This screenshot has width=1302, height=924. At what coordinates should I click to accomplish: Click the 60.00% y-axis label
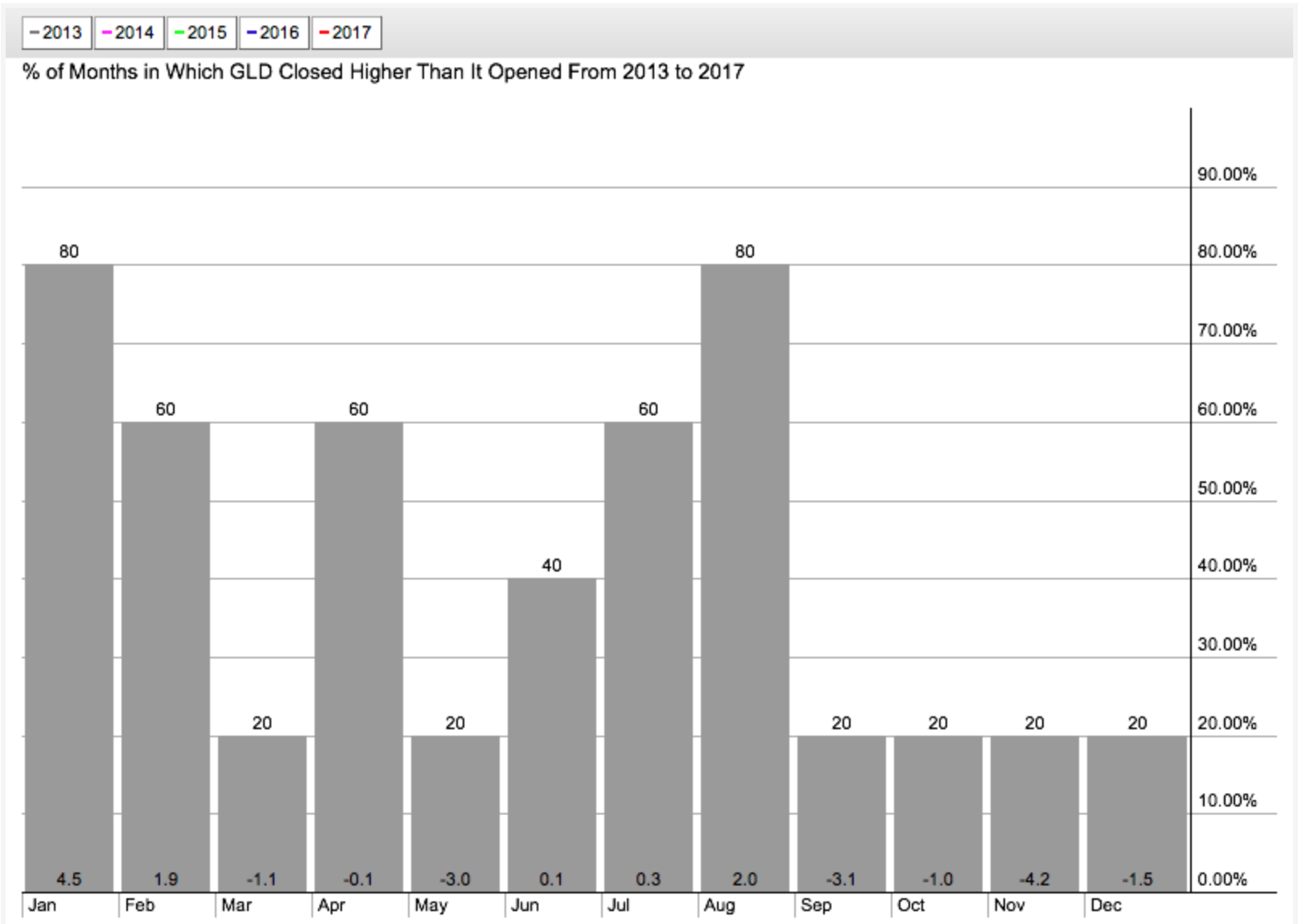(x=1227, y=410)
